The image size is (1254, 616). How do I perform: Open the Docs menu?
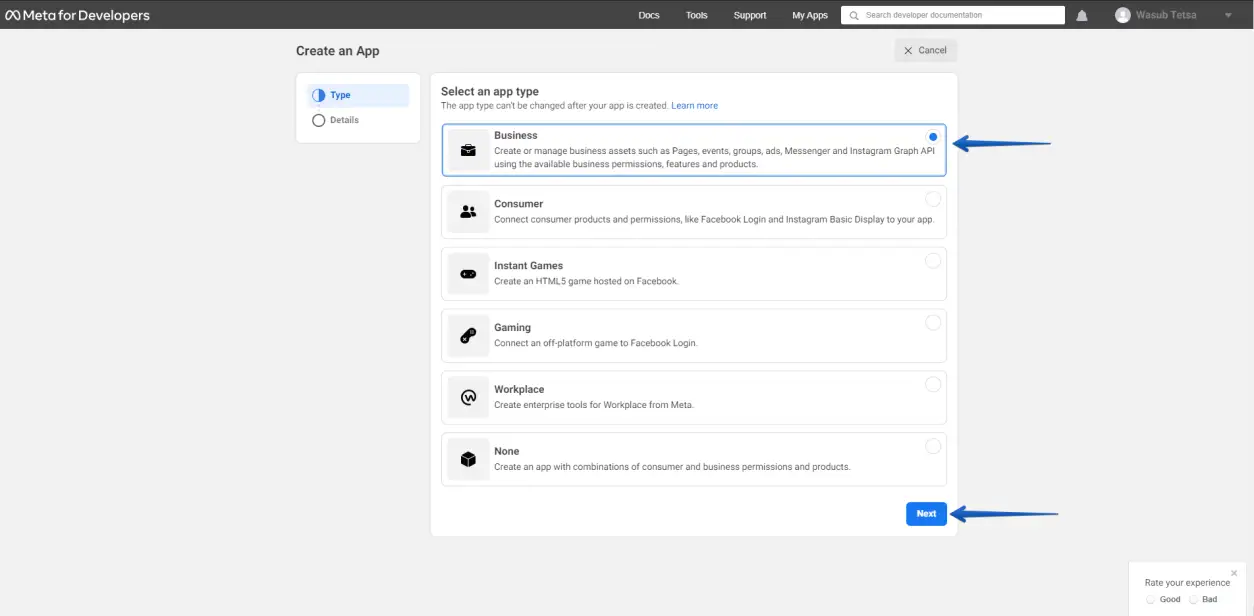[649, 15]
